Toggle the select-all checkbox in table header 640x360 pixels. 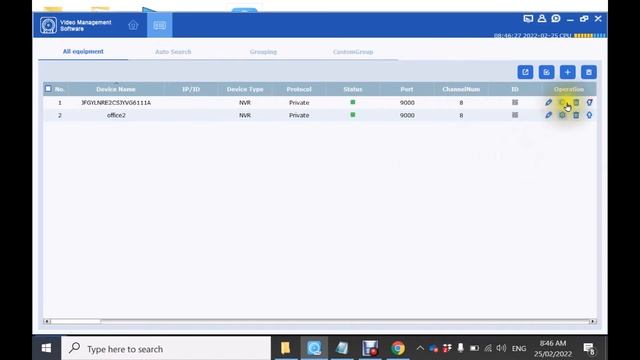pos(48,89)
